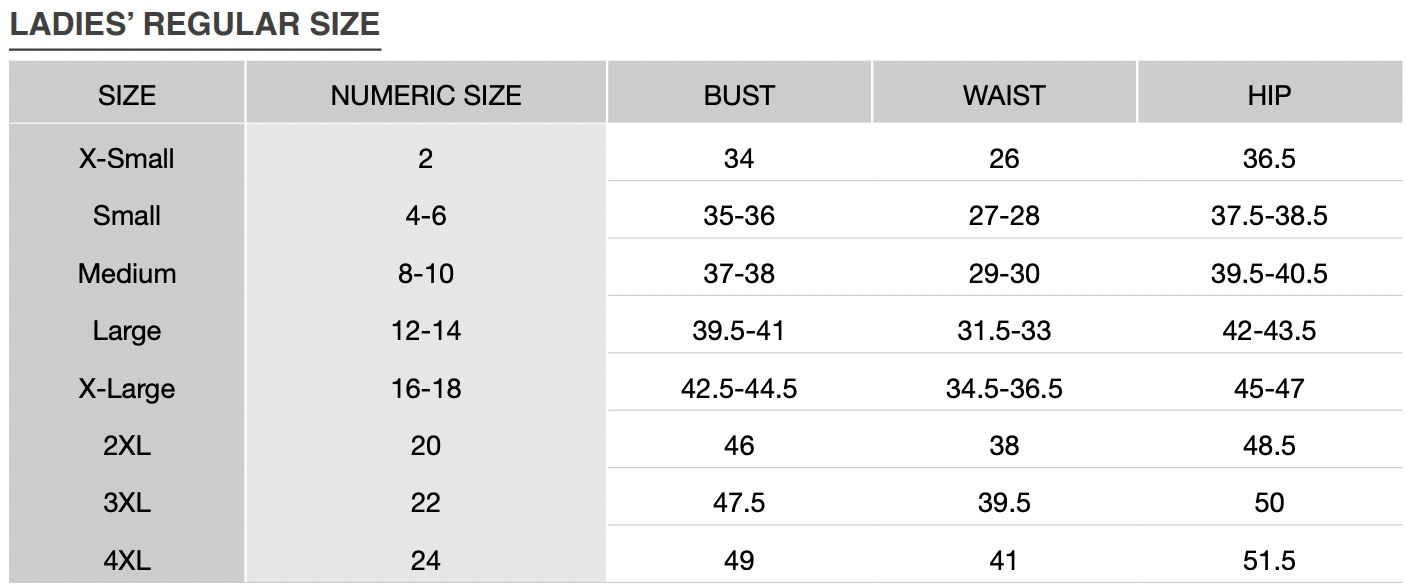Select the NUMERIC SIZE column header
The width and height of the screenshot is (1406, 586).
tap(426, 95)
